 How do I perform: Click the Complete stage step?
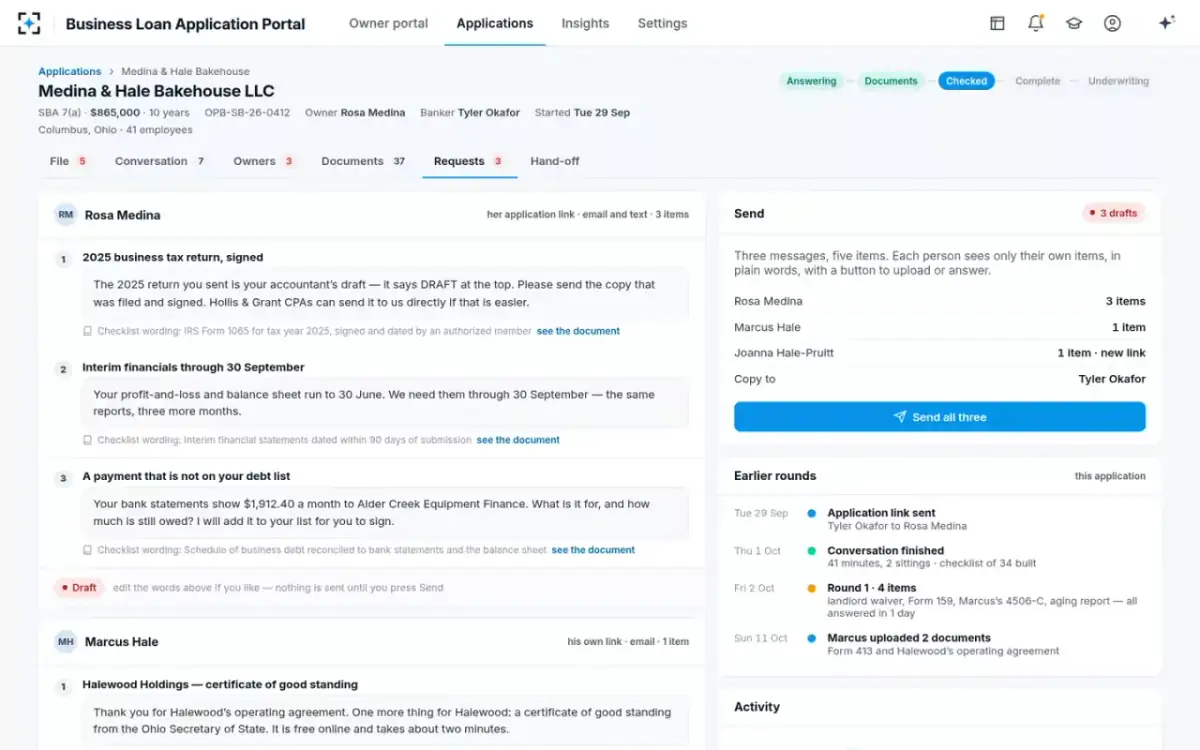click(x=1038, y=81)
